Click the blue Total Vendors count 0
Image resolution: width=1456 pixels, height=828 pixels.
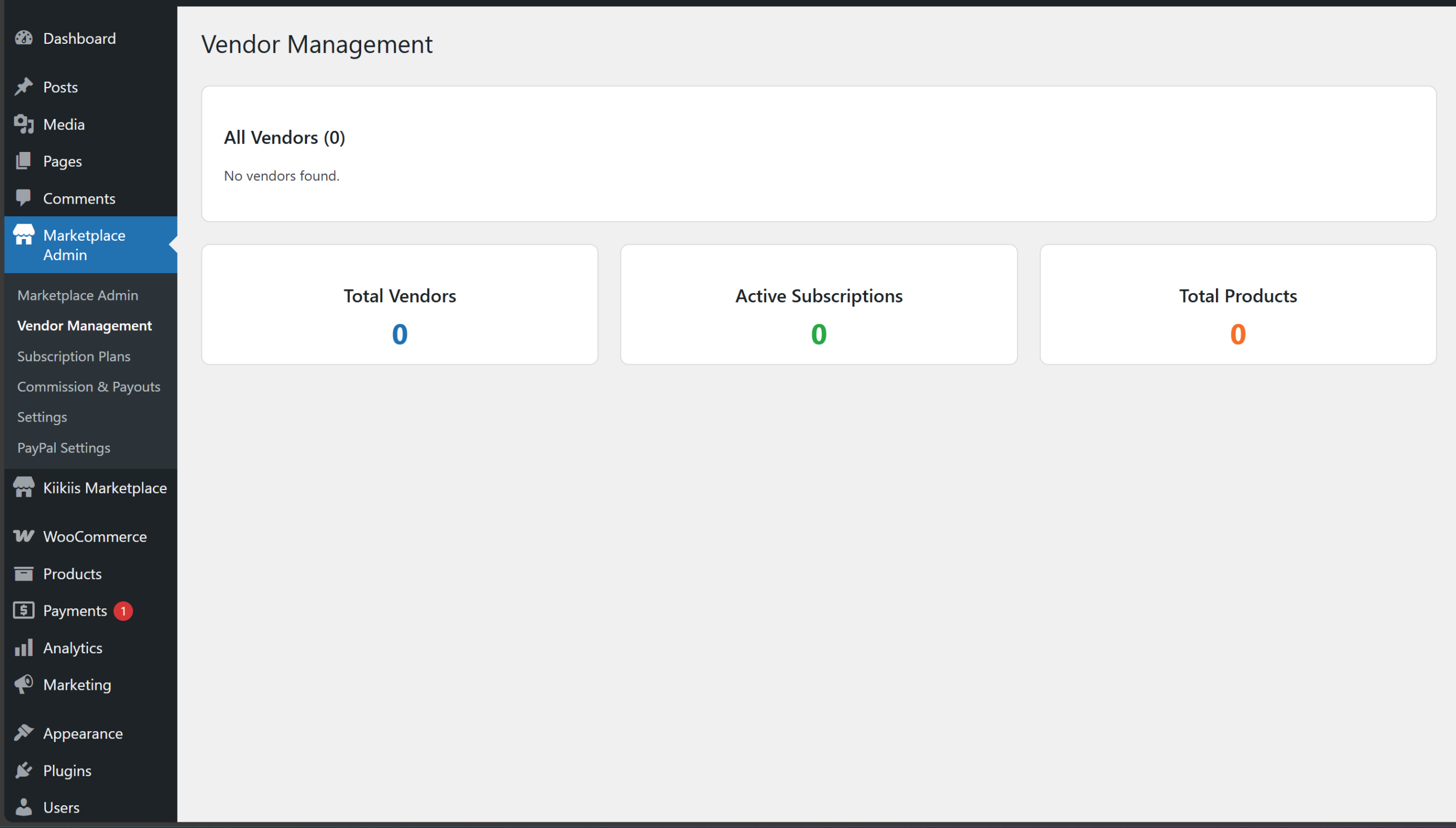400,334
